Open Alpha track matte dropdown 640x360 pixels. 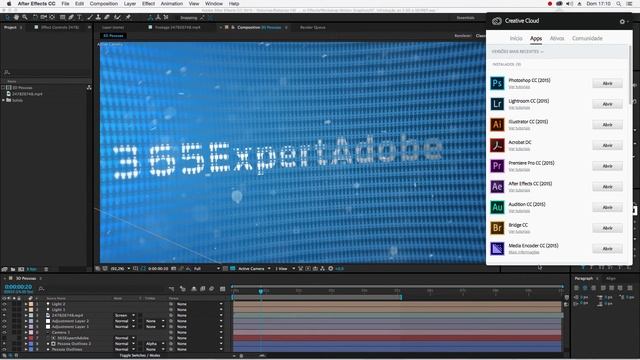(x=155, y=344)
